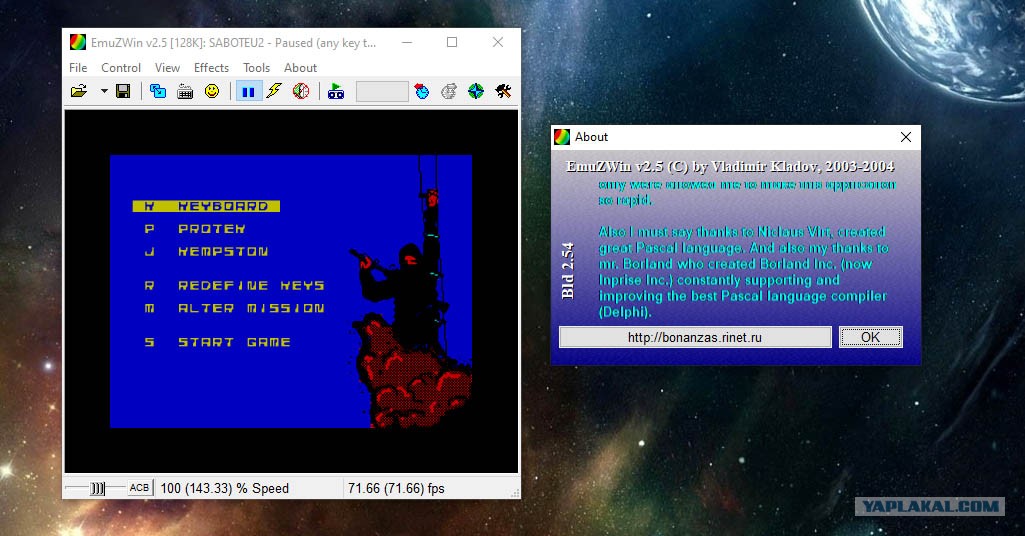Open the File menu
The width and height of the screenshot is (1025, 536).
pos(78,68)
